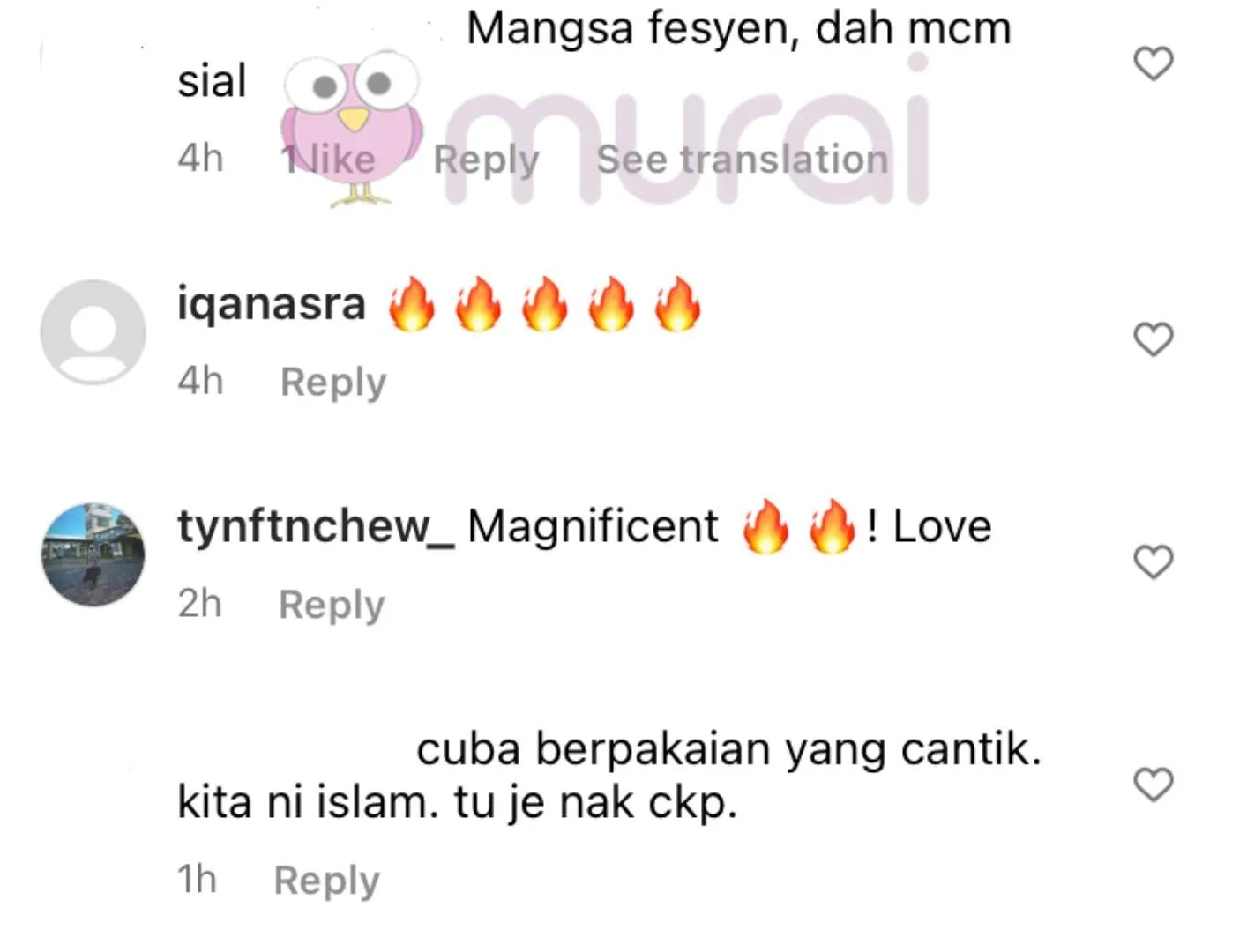Open iqanasra's default profile avatar
This screenshot has height=952, width=1247.
(x=93, y=332)
